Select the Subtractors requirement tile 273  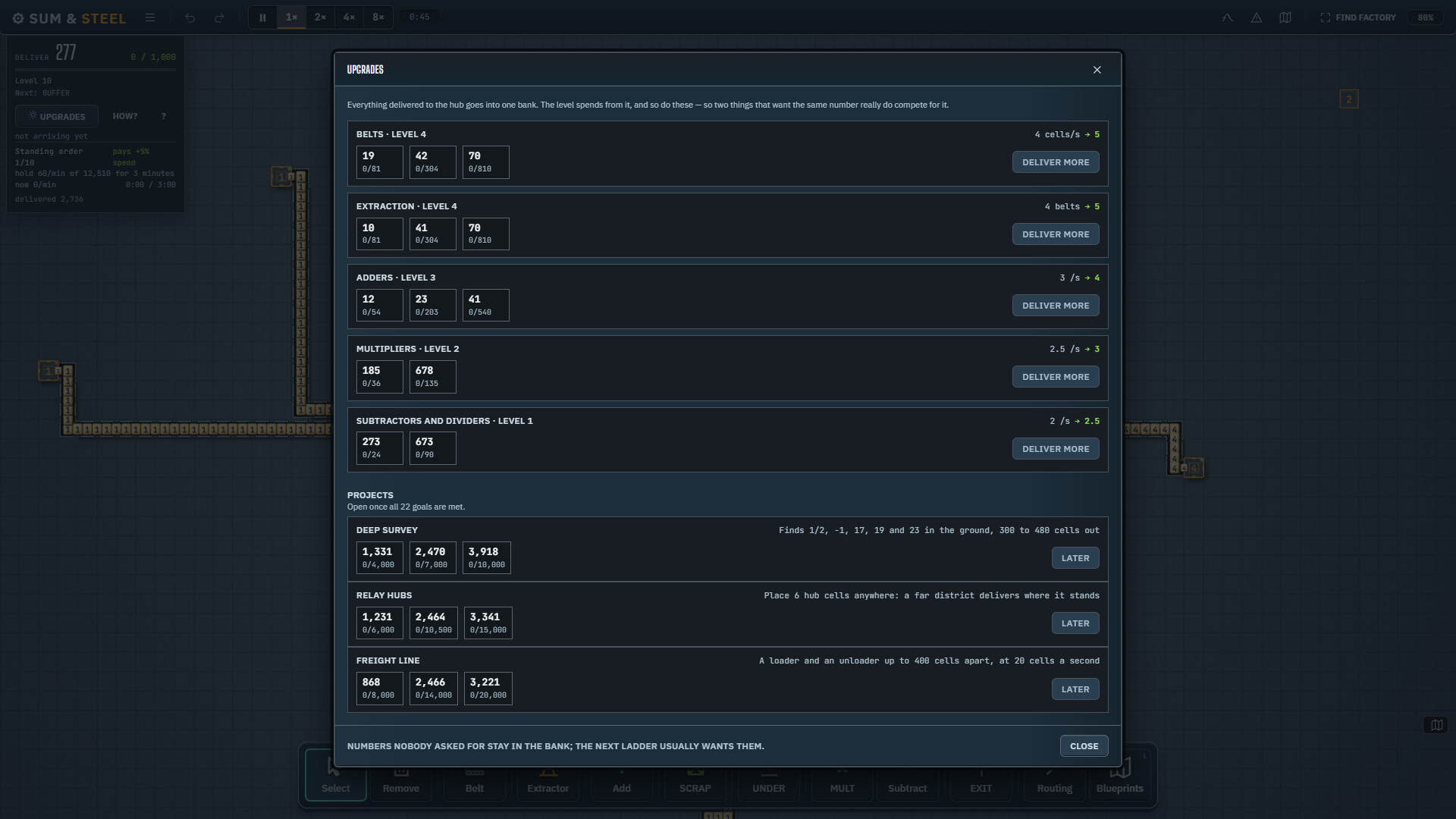380,448
